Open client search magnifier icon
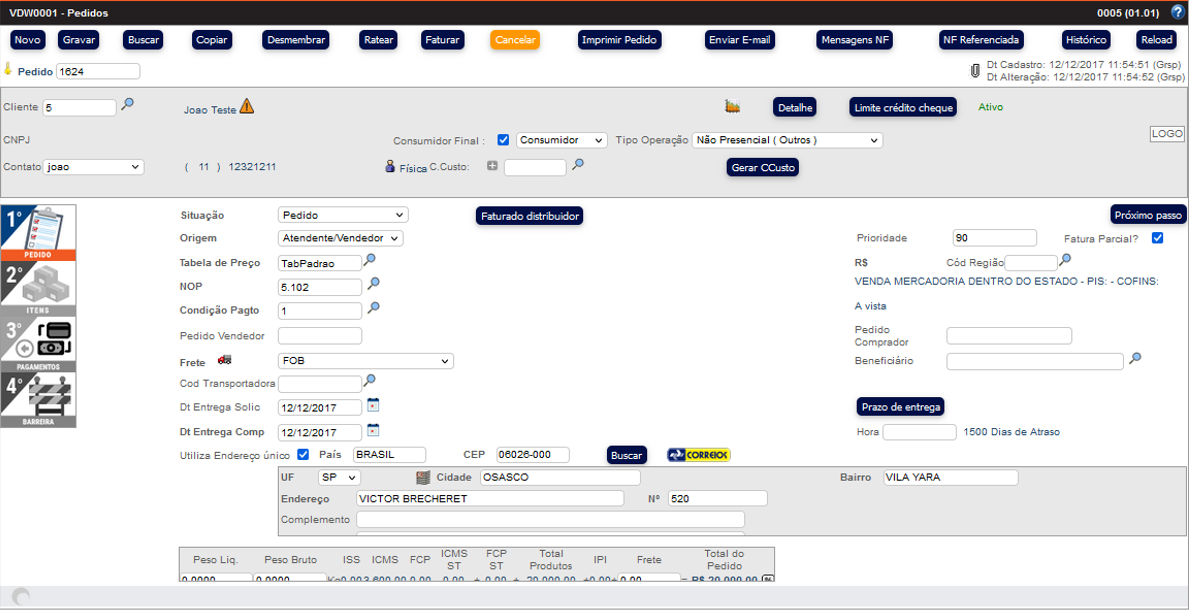1194x614 pixels. tap(127, 104)
